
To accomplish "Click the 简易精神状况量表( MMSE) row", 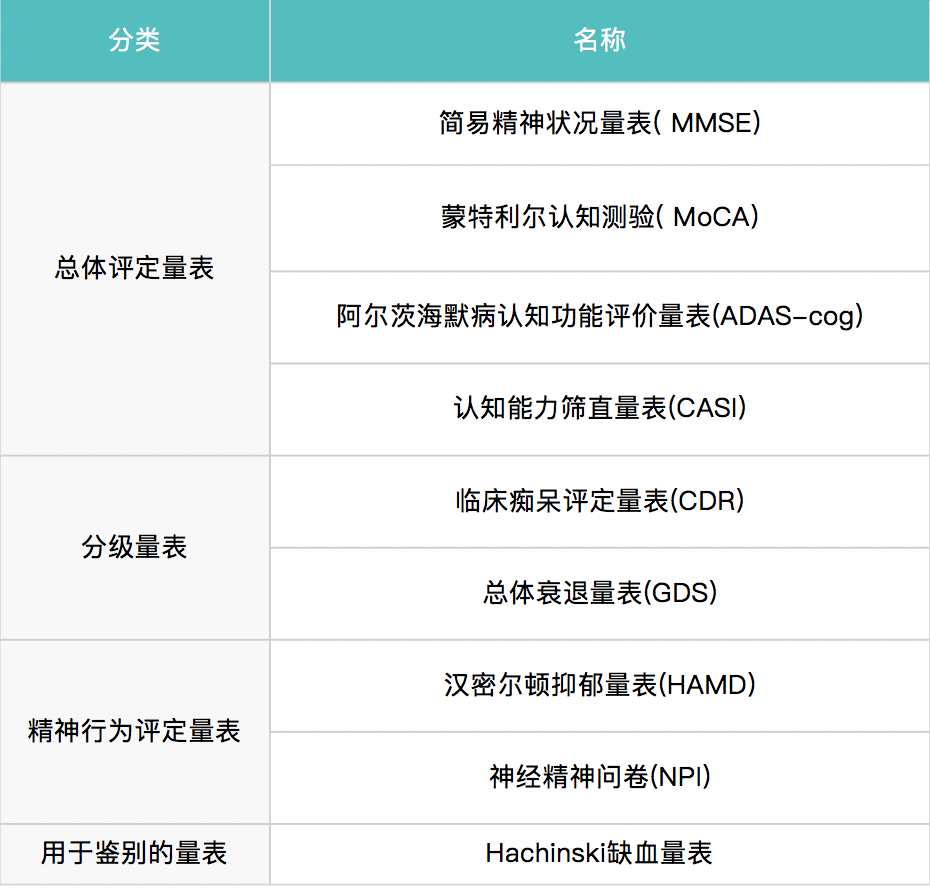I will pos(598,124).
